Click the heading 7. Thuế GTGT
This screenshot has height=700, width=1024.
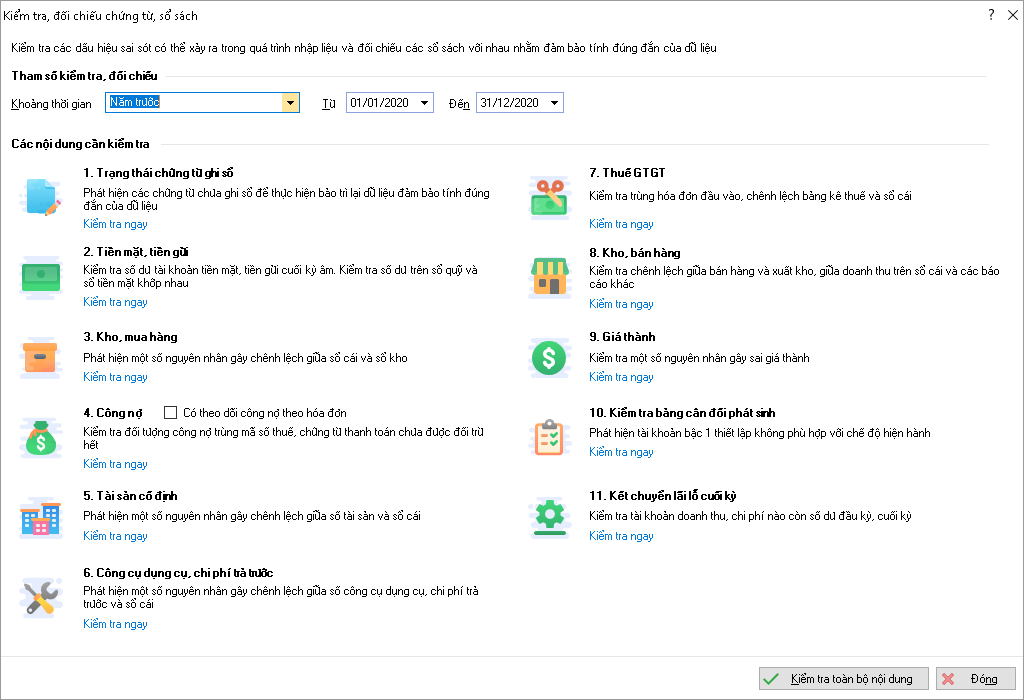point(627,172)
